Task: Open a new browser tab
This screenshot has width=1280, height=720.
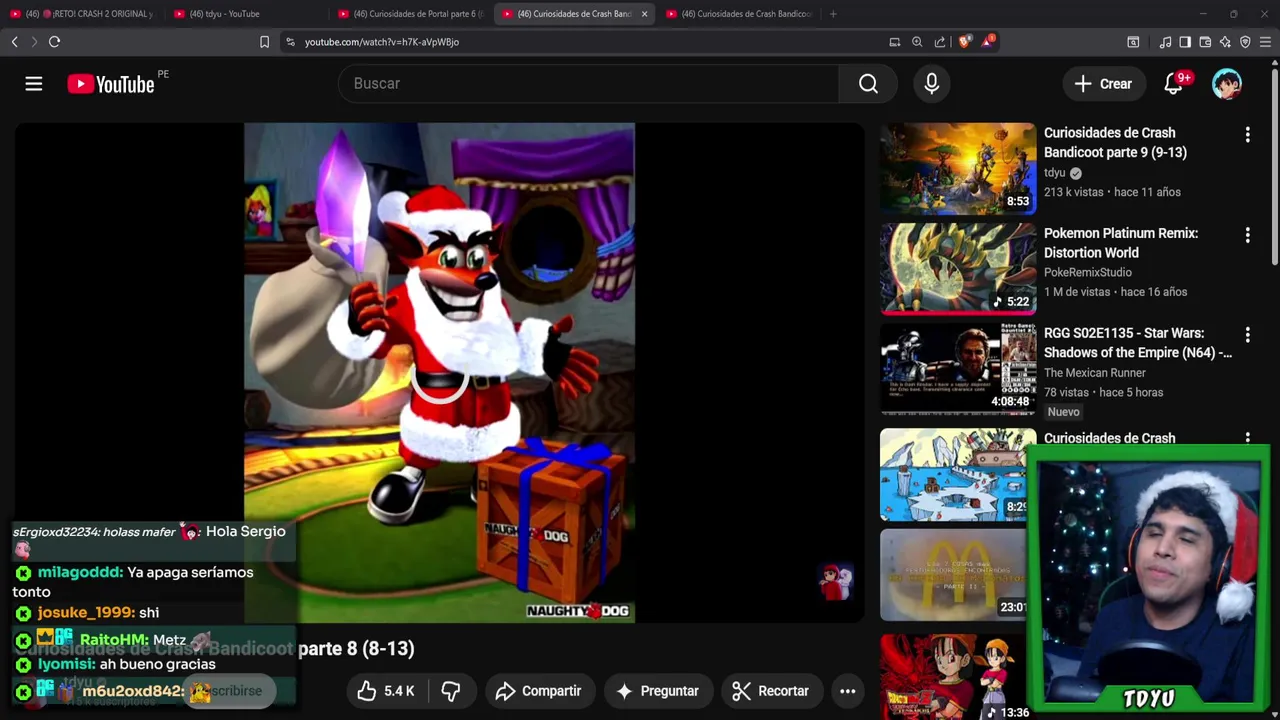Action: click(834, 14)
